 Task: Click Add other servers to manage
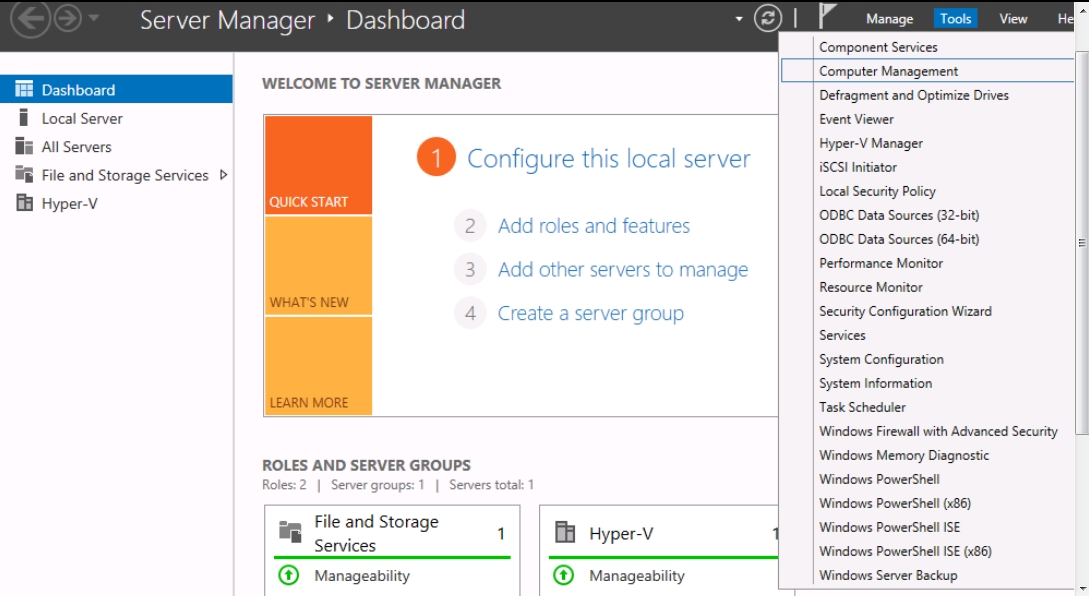[x=623, y=270]
